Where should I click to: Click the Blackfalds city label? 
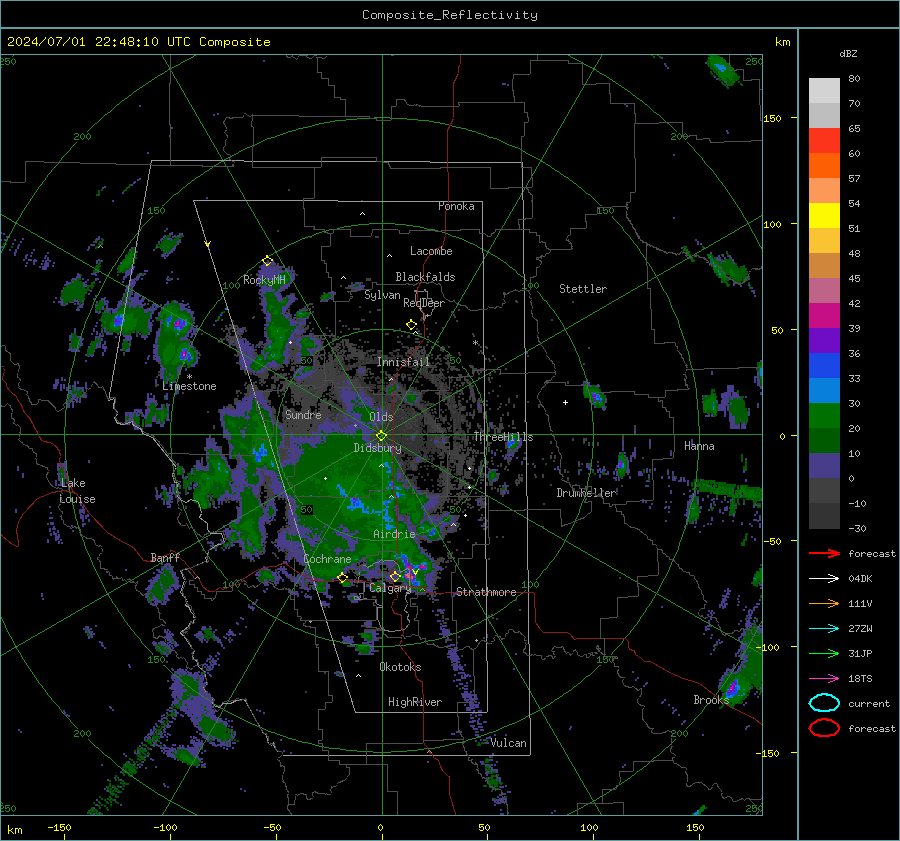425,277
